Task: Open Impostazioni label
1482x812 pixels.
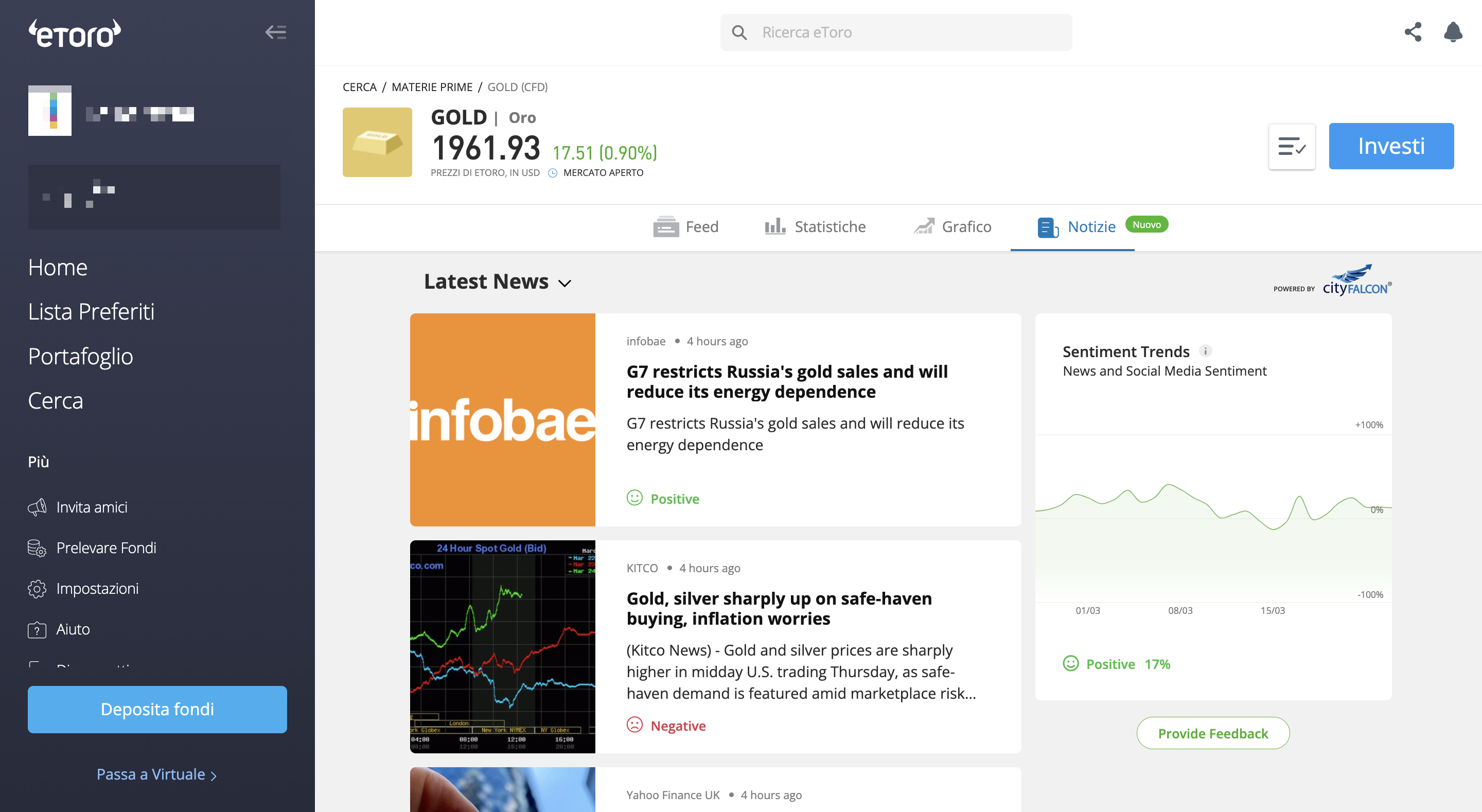Action: 98,589
